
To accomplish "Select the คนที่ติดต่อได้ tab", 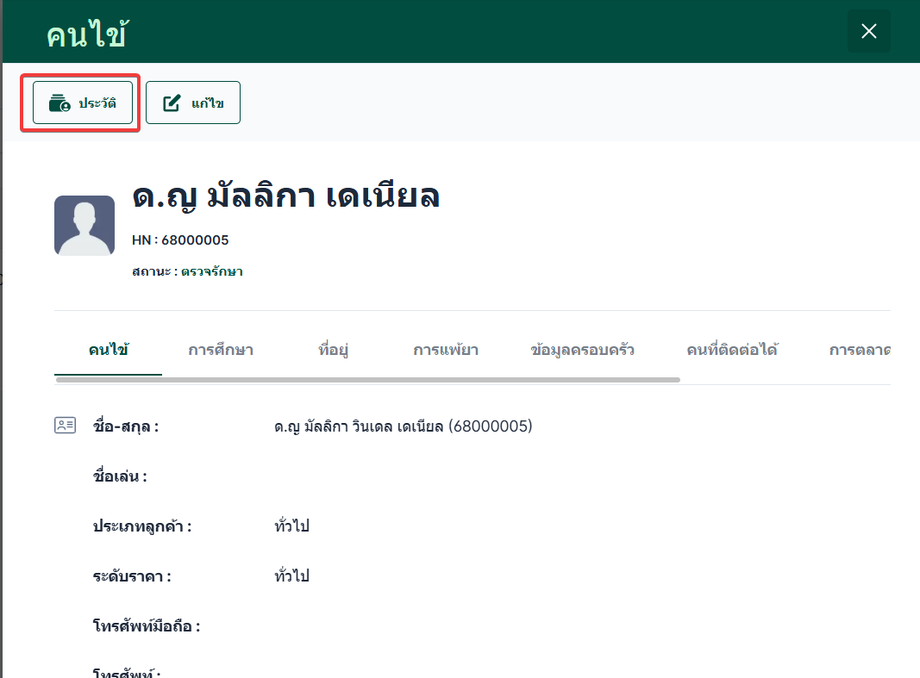I will point(732,350).
